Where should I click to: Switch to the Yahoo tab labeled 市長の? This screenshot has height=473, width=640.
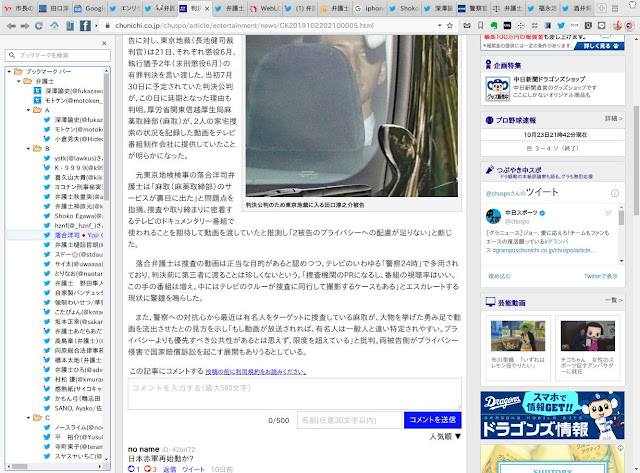pyautogui.click(x=19, y=8)
